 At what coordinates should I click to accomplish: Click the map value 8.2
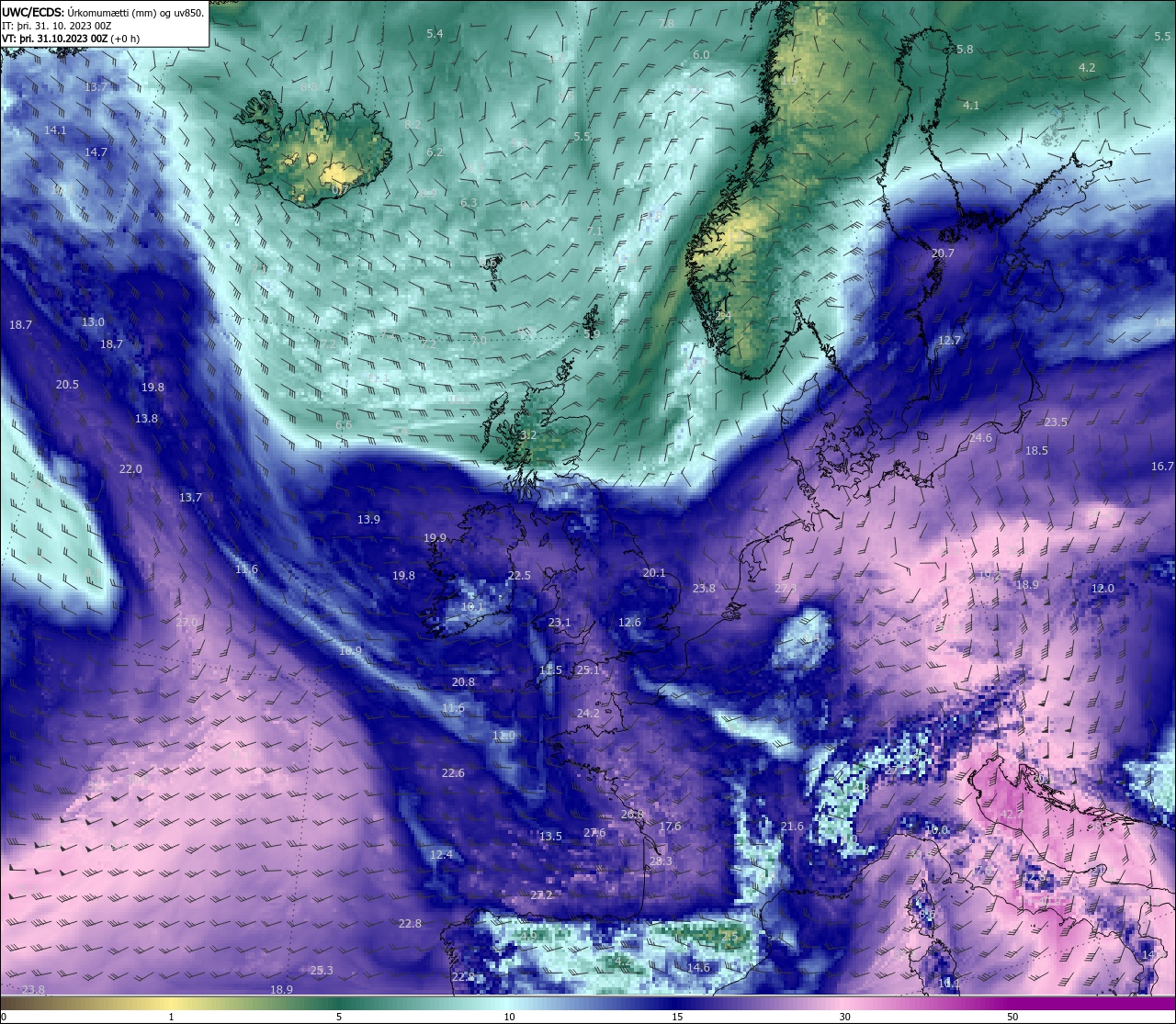[x=413, y=124]
